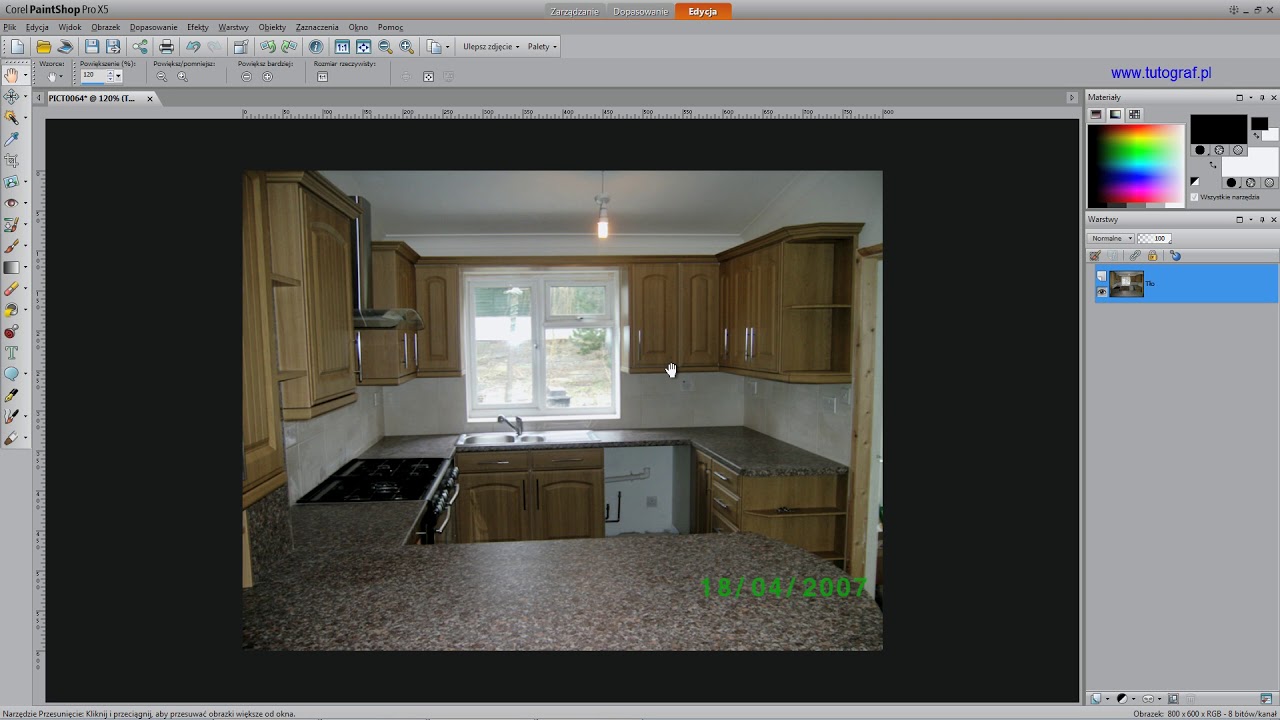Switch to Edycja workspace tab
Viewport: 1280px width, 720px height.
click(703, 11)
